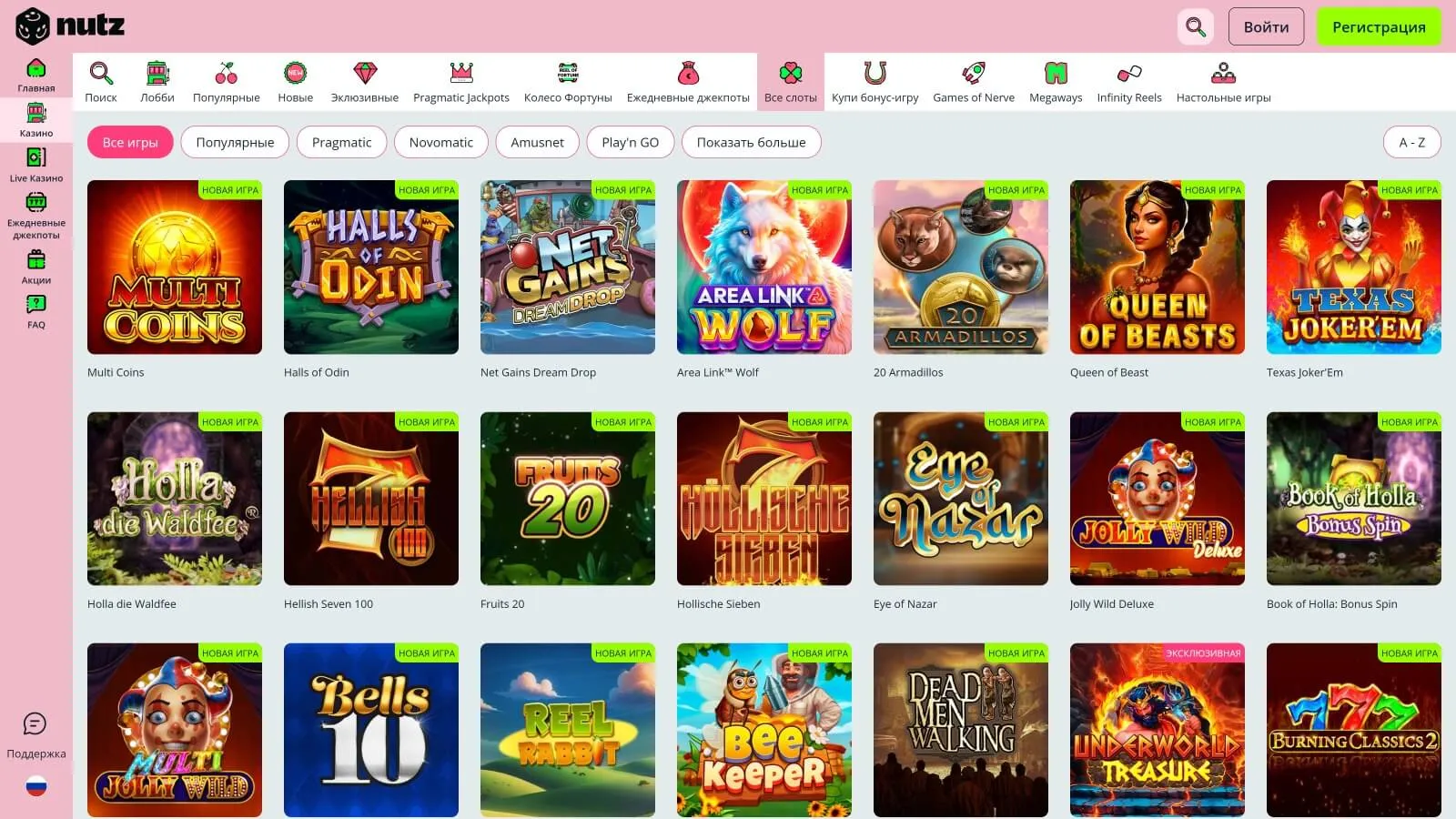Viewport: 1456px width, 819px height.
Task: Filter by Популярные pill
Action: (x=235, y=142)
